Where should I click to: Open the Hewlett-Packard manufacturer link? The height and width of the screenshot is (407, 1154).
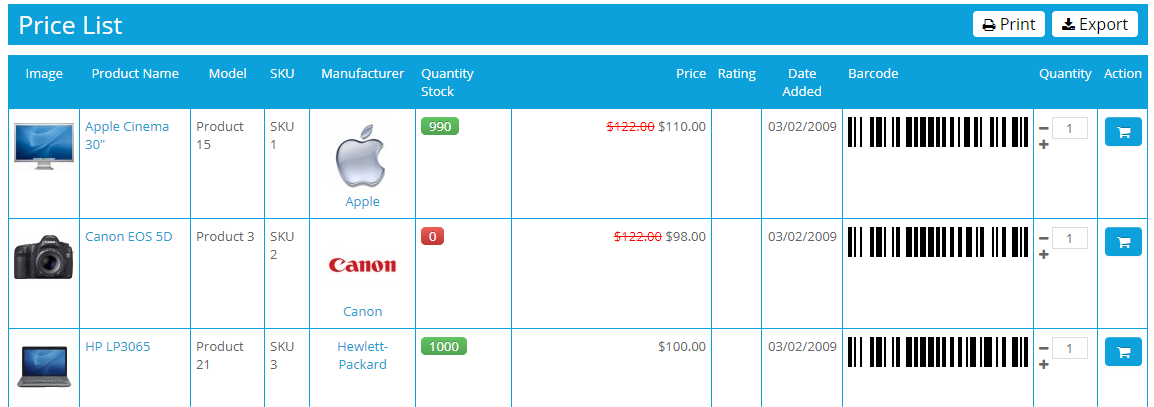coord(362,356)
